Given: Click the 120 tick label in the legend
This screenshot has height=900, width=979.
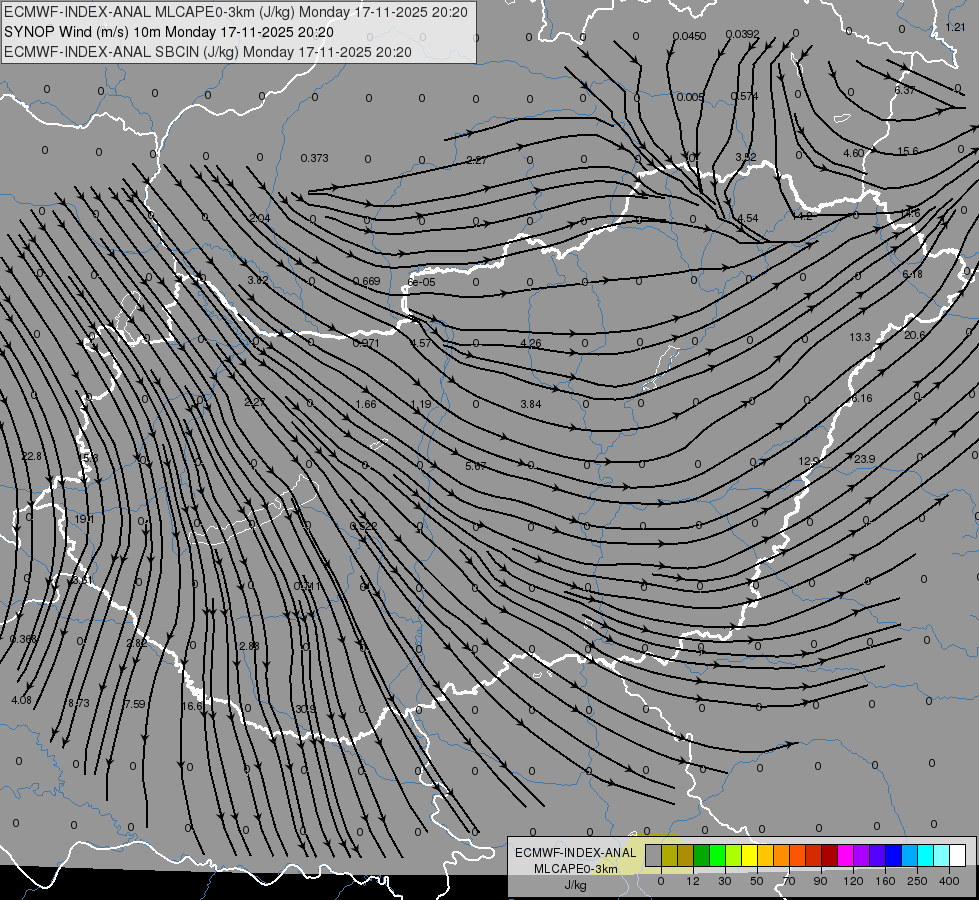Looking at the screenshot, I should [853, 881].
